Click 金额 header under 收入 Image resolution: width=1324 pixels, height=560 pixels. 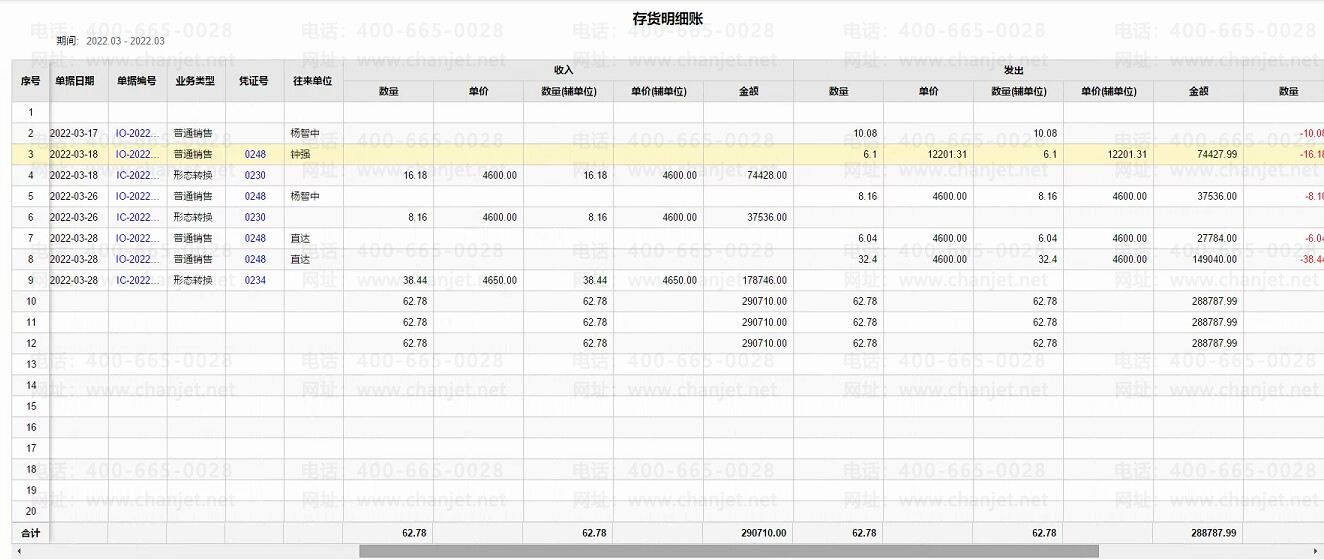(748, 91)
